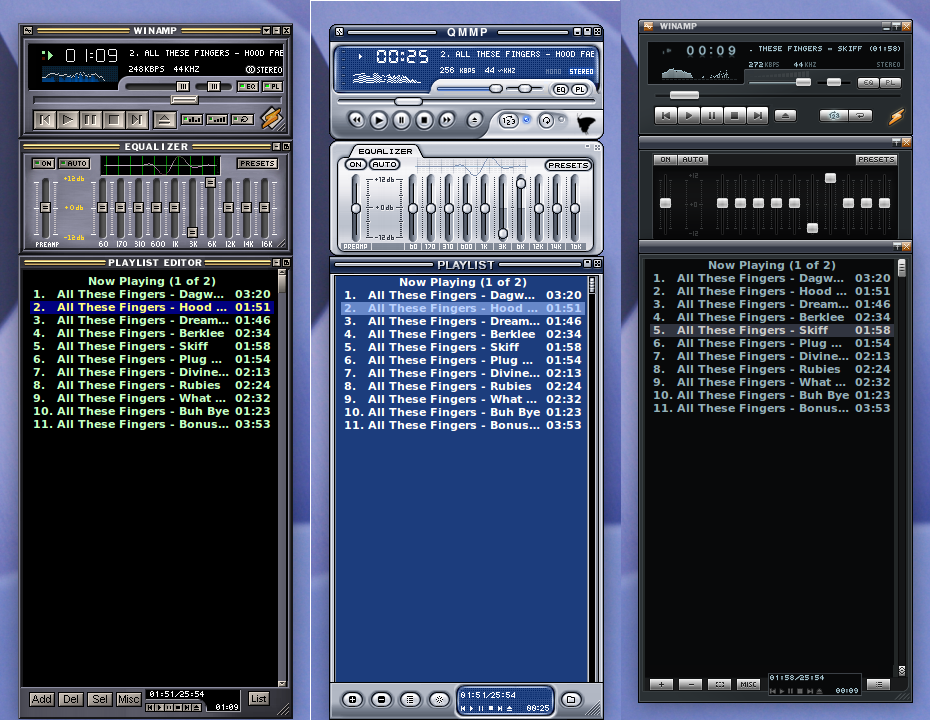
Task: Toggle equalizer AUTO in left gray Winamp
Action: coord(74,164)
